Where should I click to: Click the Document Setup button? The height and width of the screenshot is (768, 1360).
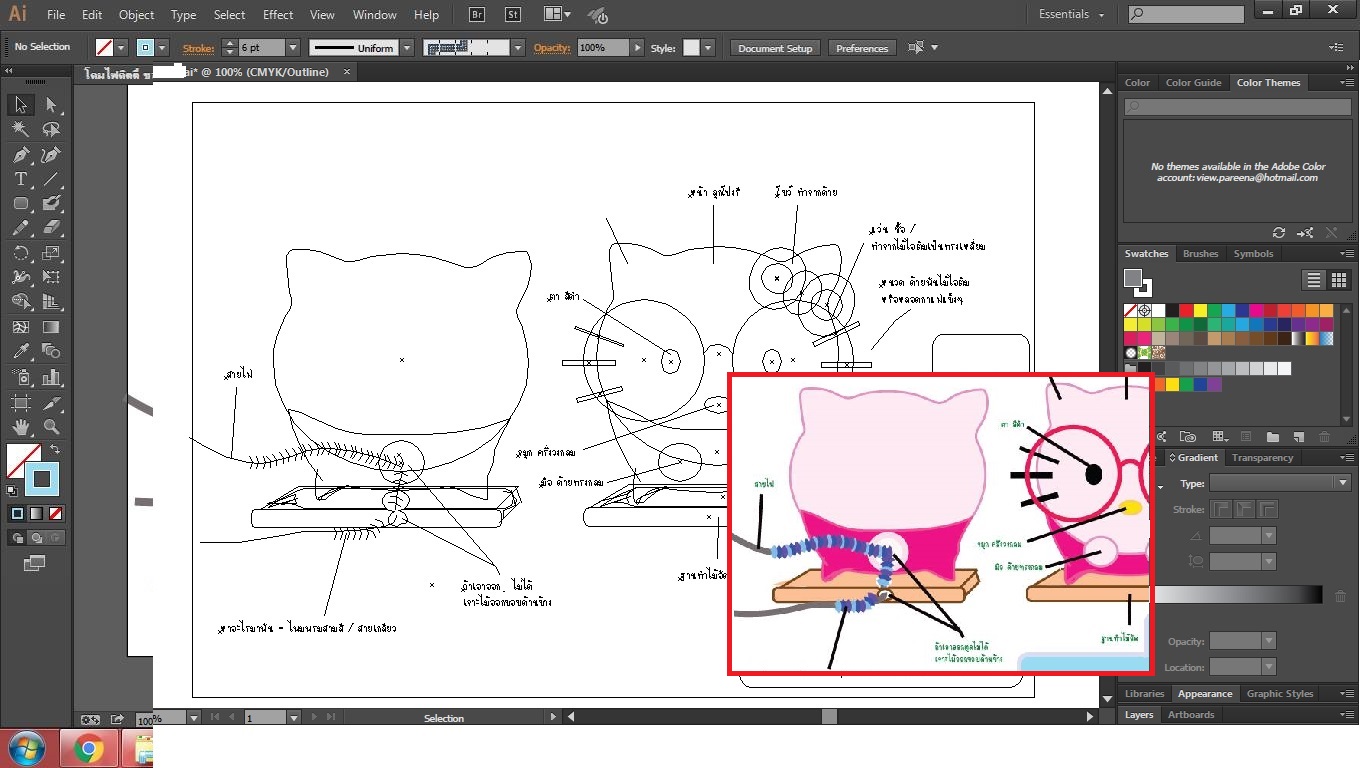(775, 48)
